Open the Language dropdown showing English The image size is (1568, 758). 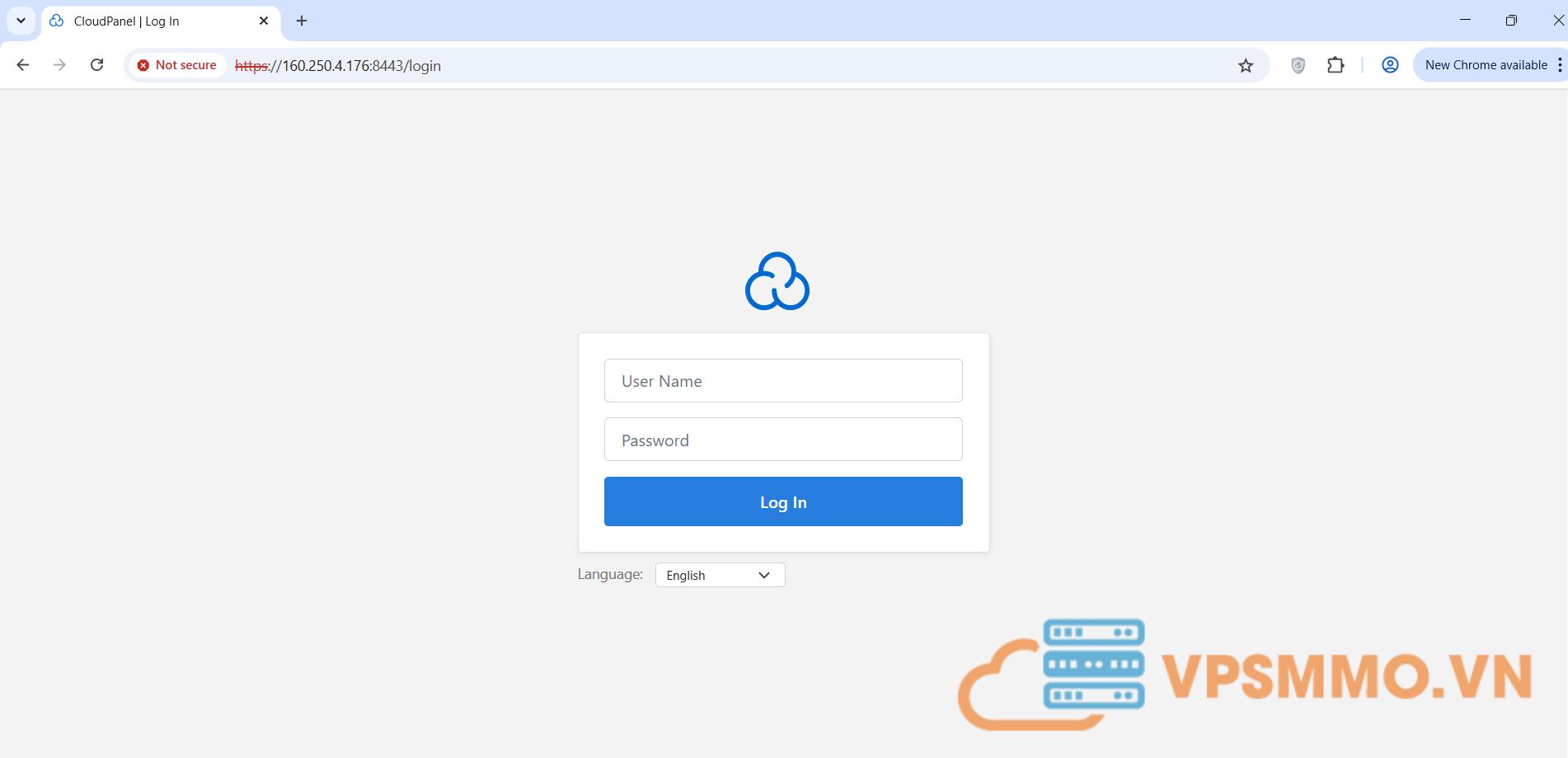pos(720,575)
